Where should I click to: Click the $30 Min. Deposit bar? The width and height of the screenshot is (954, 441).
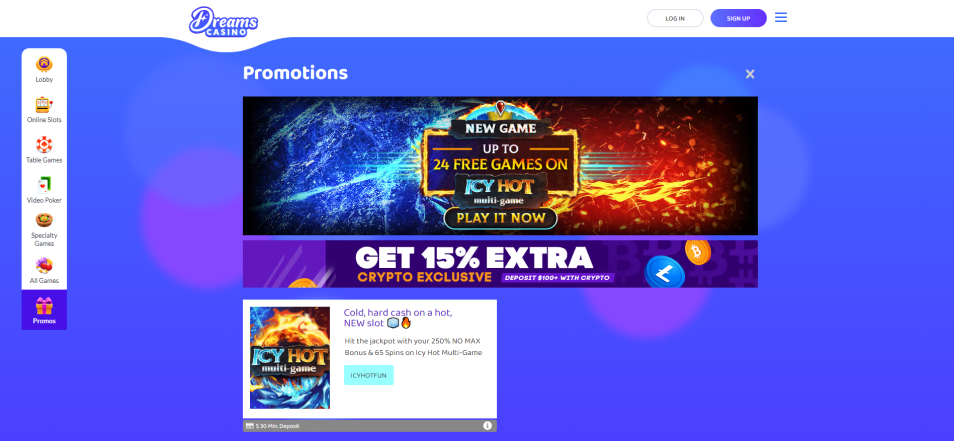[369, 426]
